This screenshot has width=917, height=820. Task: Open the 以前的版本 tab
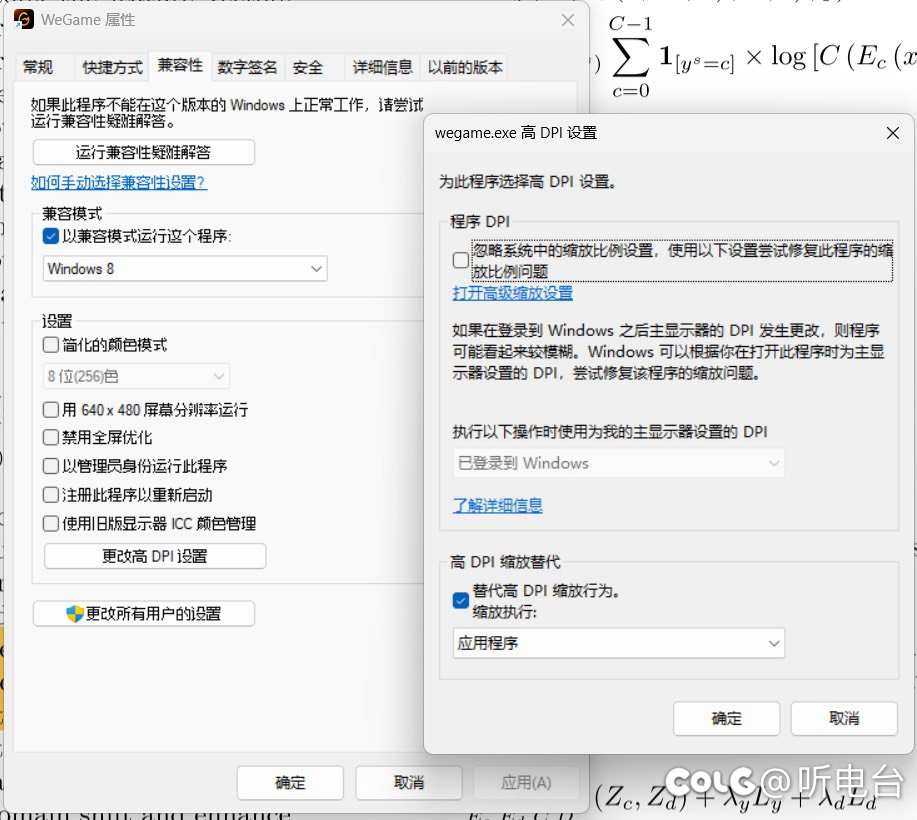point(465,67)
